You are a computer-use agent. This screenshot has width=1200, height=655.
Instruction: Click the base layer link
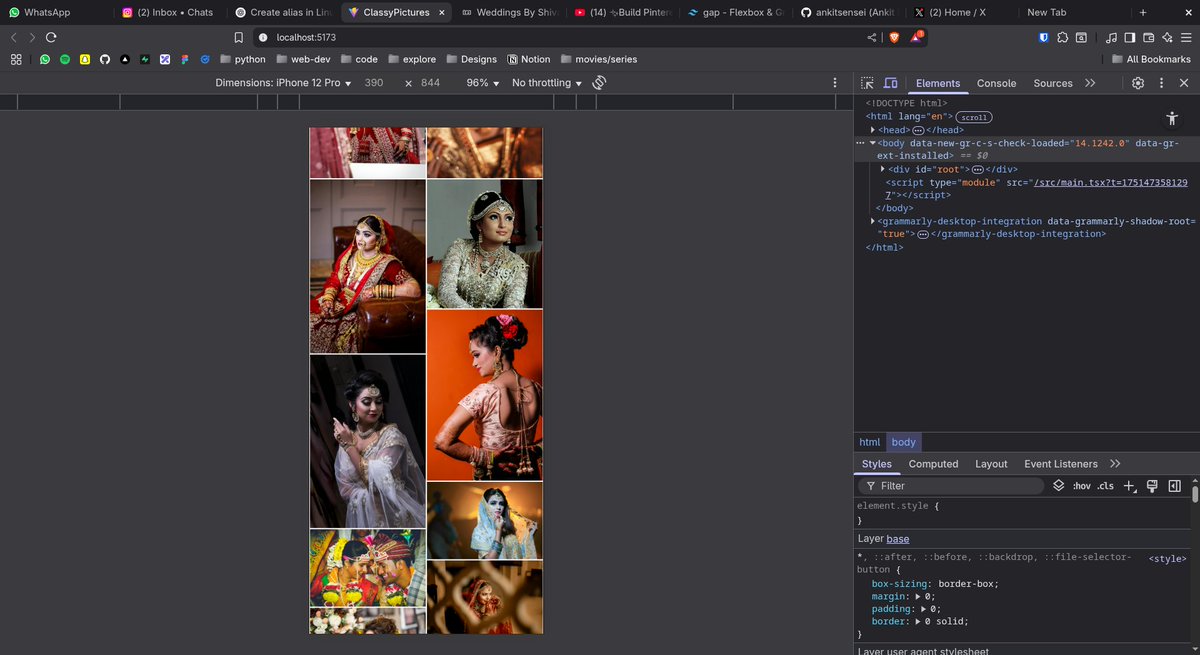pyautogui.click(x=898, y=539)
